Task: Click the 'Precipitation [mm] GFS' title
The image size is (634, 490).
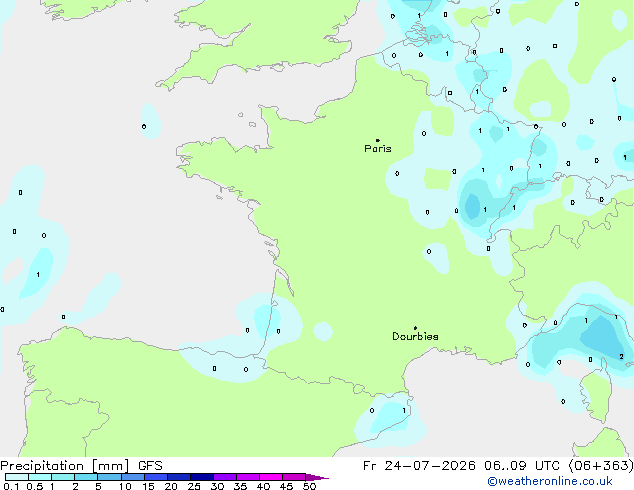Action: (x=81, y=466)
